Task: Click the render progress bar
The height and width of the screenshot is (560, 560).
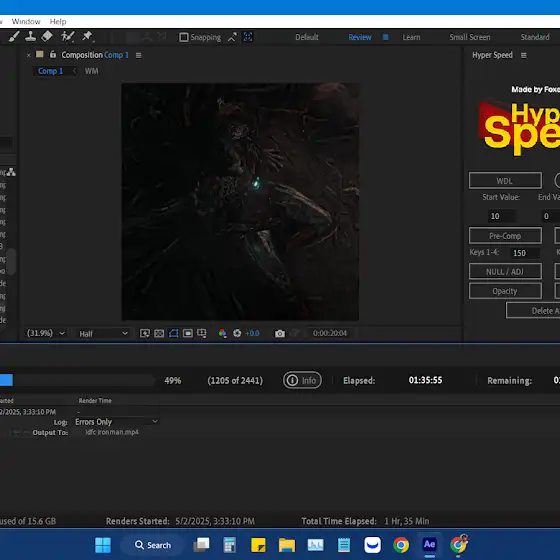Action: tap(77, 380)
